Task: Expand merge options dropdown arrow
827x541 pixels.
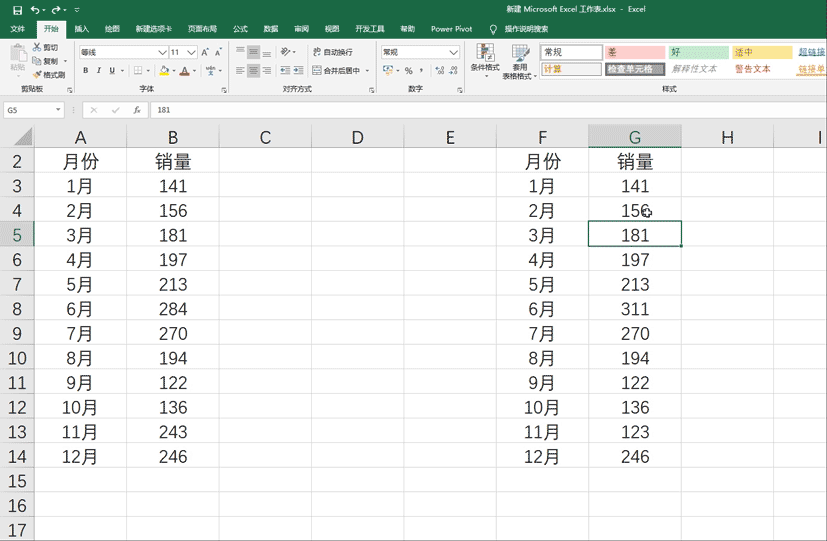Action: 367,71
